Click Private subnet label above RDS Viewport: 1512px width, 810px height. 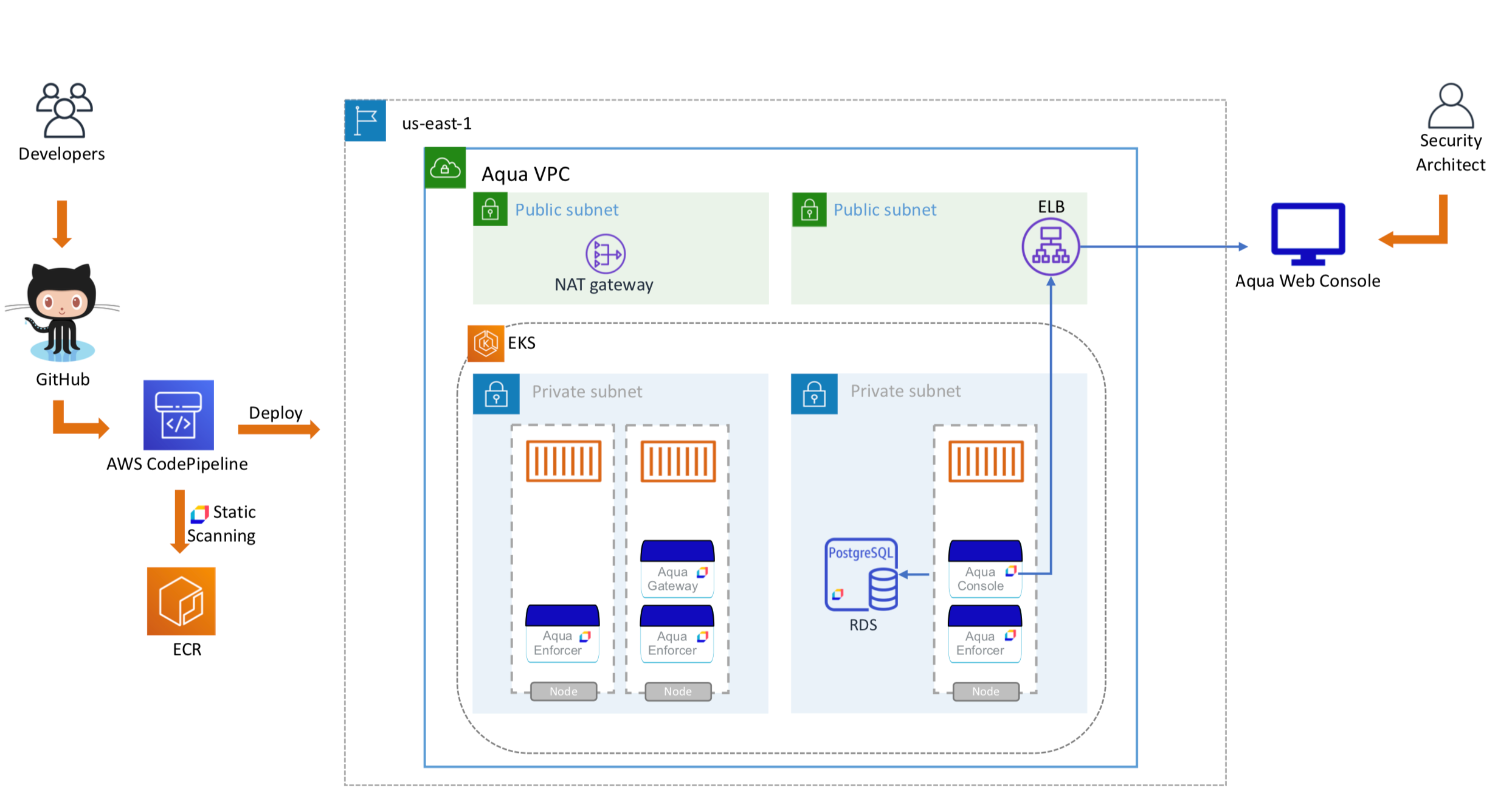coord(905,391)
